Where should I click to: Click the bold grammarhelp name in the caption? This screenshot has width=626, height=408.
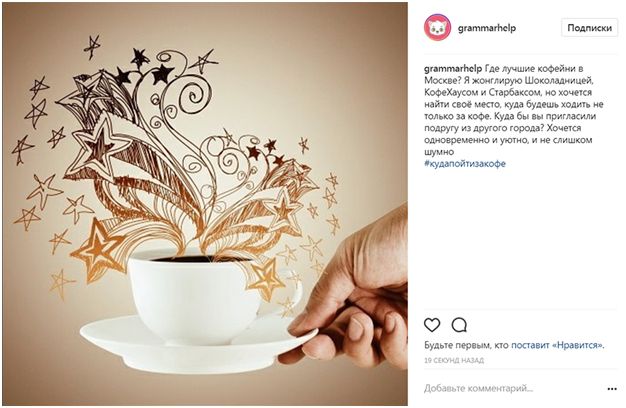(x=453, y=69)
